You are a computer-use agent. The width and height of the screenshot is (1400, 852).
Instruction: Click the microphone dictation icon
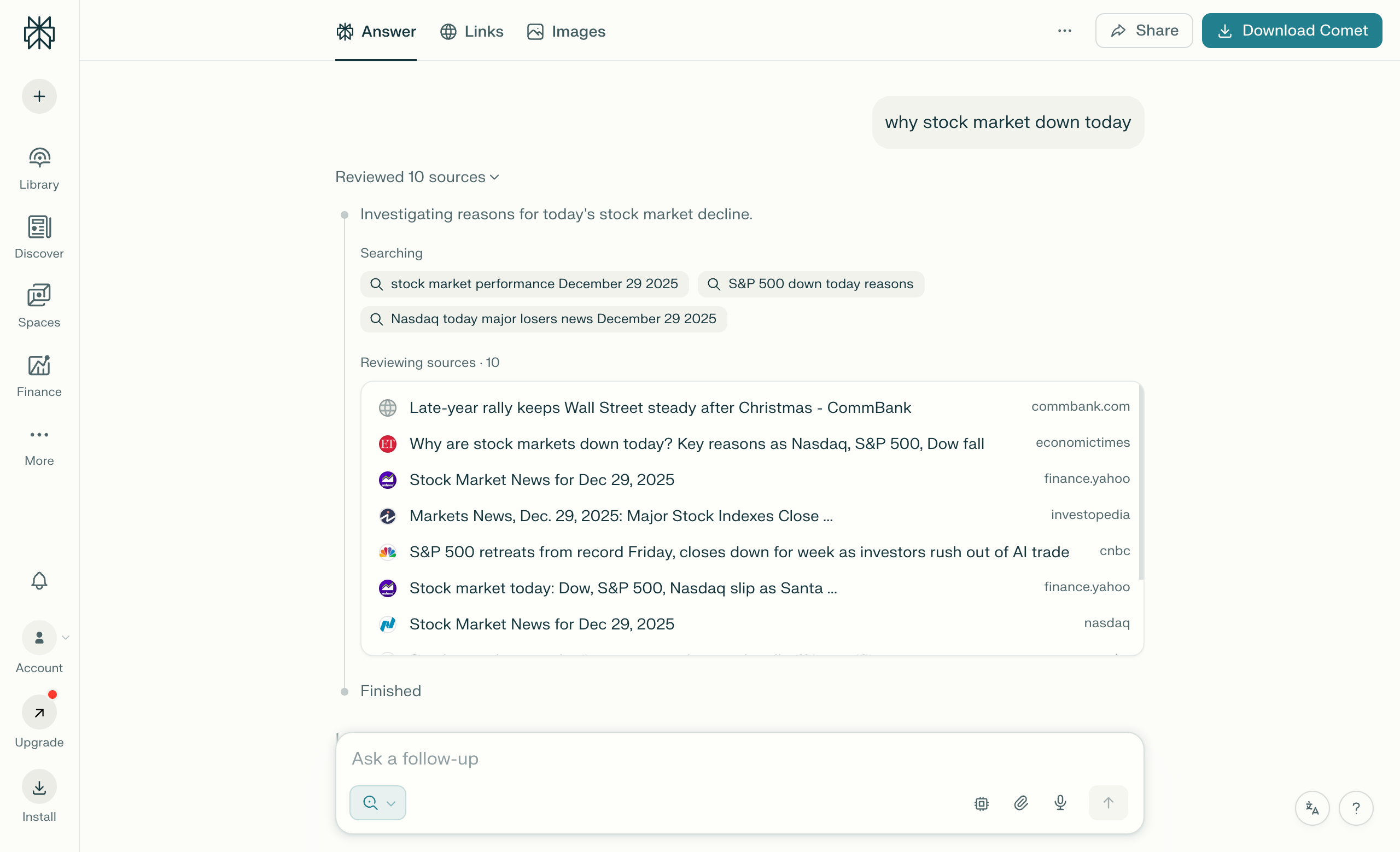click(x=1060, y=803)
